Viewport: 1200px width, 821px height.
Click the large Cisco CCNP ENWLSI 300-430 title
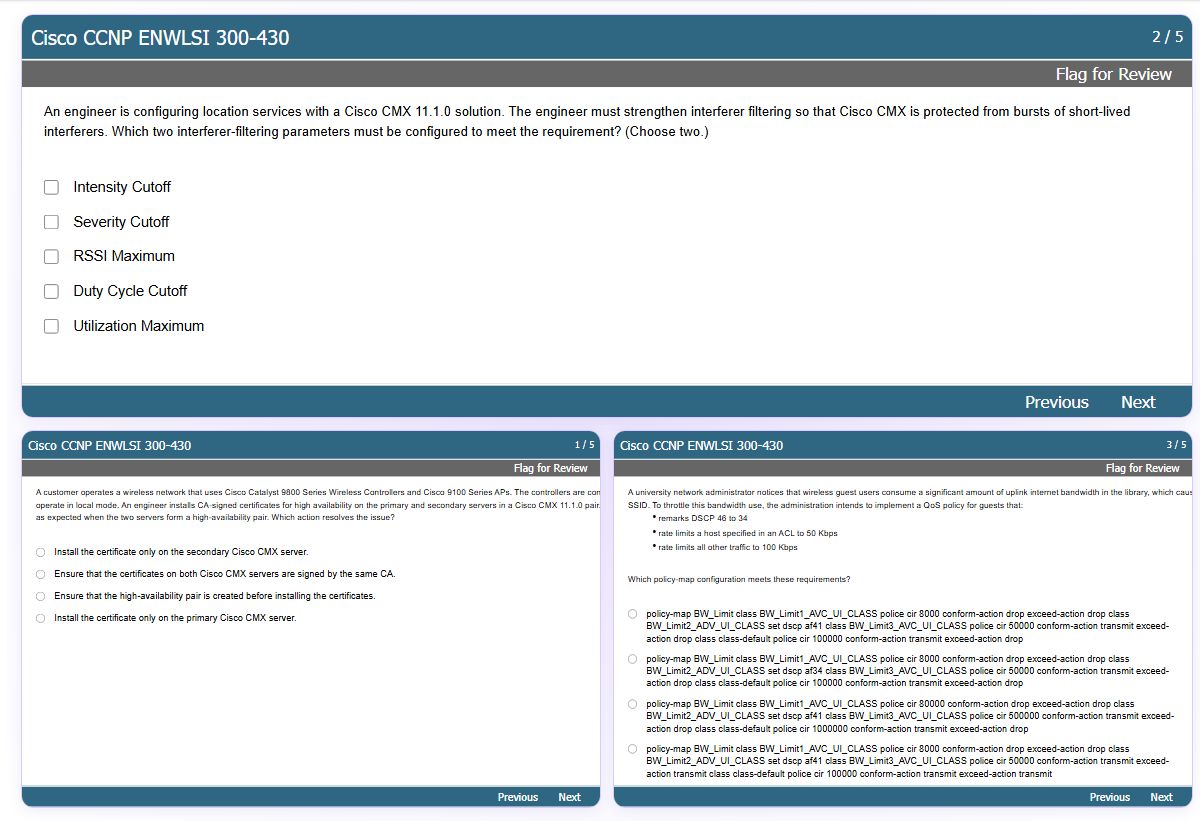pos(160,38)
